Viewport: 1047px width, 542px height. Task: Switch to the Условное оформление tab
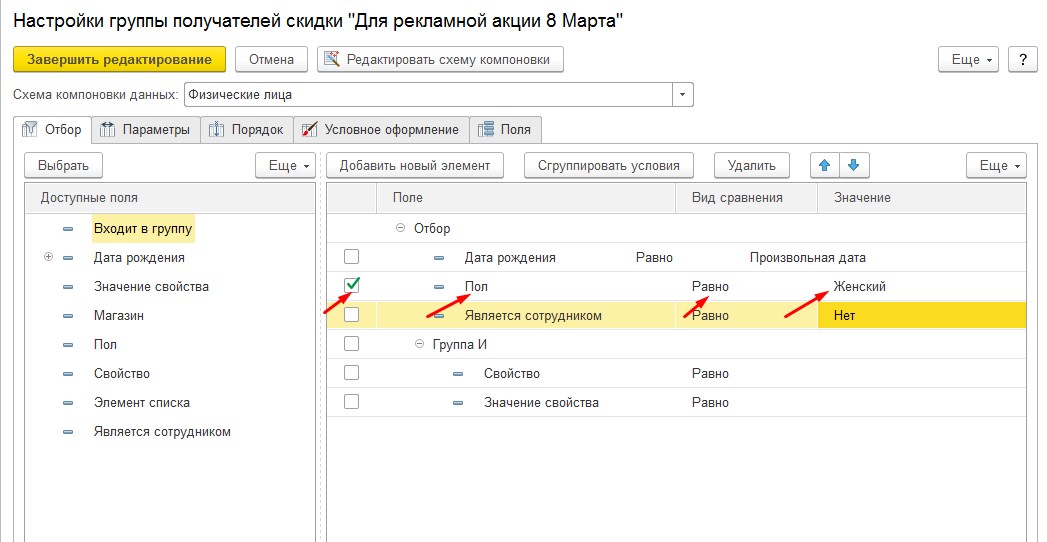pyautogui.click(x=381, y=130)
